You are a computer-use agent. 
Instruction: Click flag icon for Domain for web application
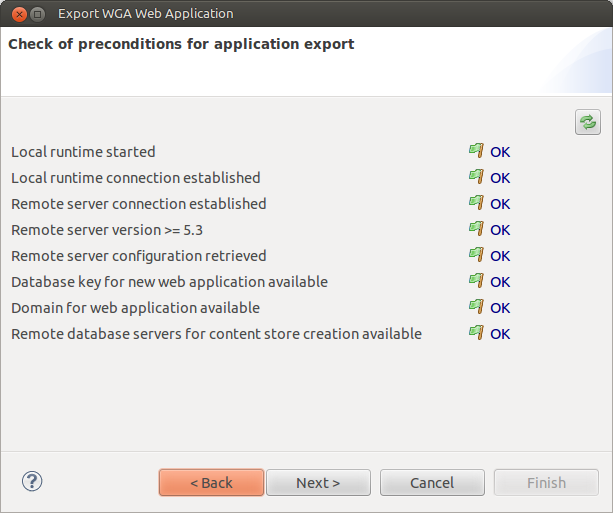coord(476,307)
